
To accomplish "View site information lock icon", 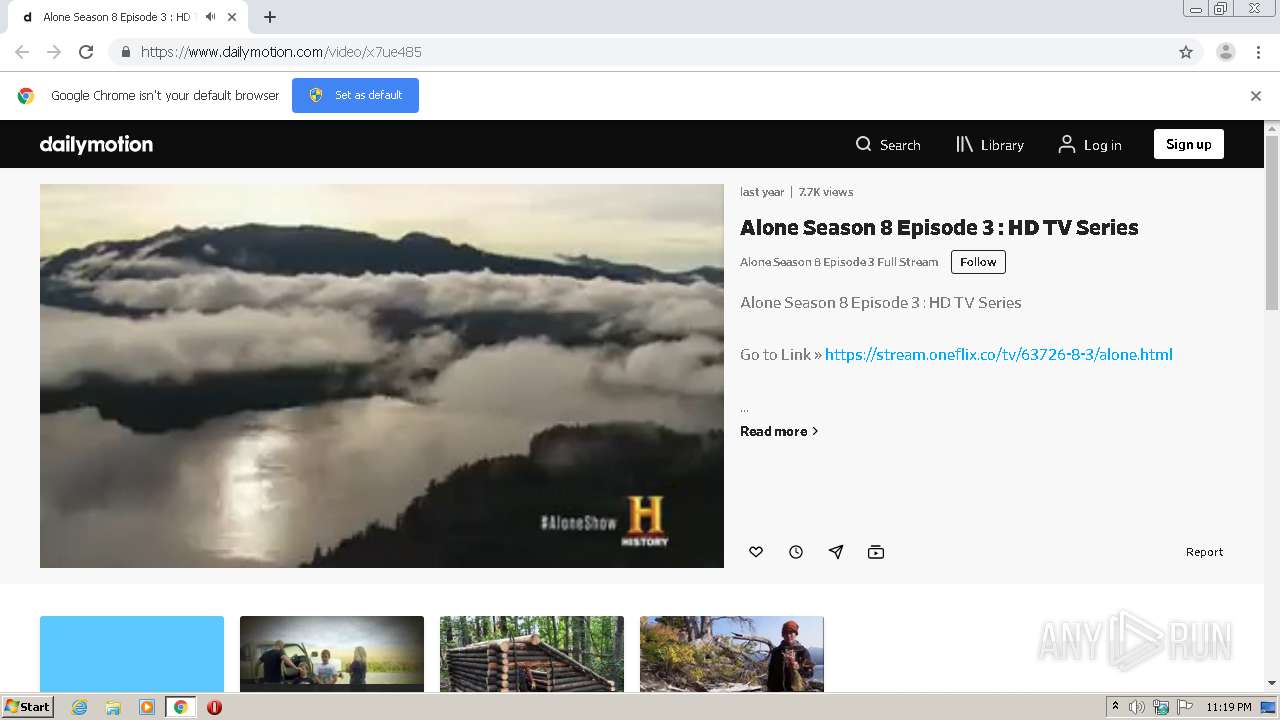I will click(x=125, y=52).
